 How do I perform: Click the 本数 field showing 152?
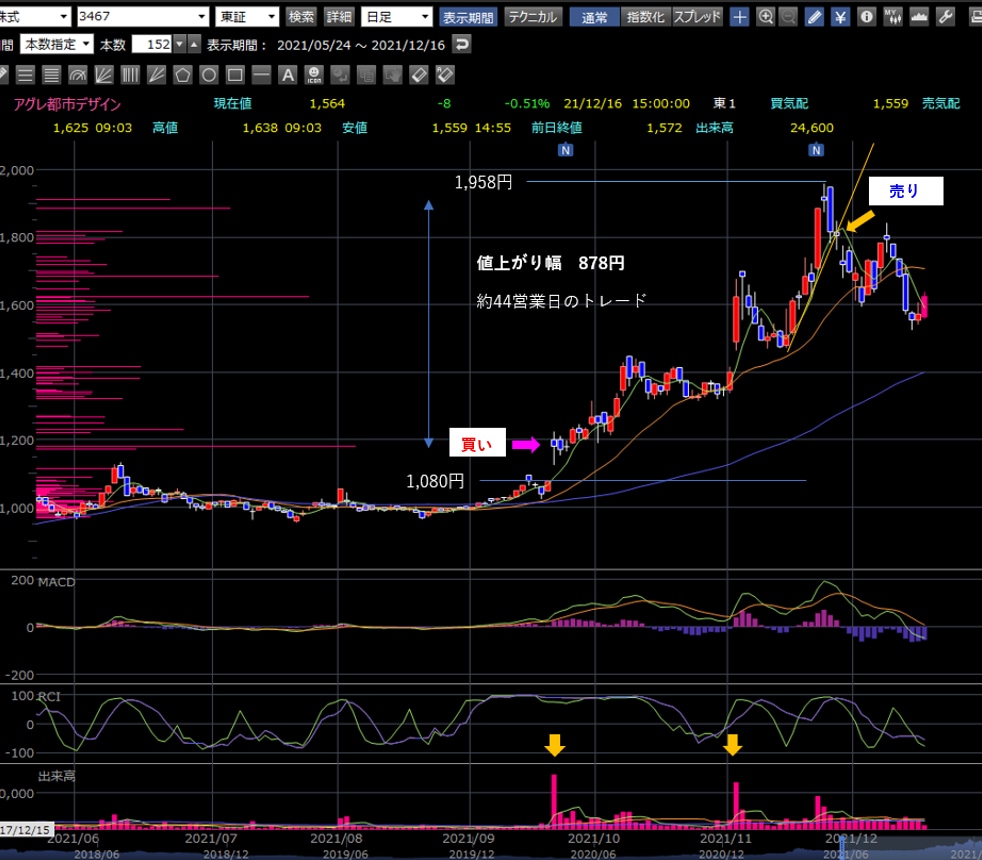coord(152,44)
